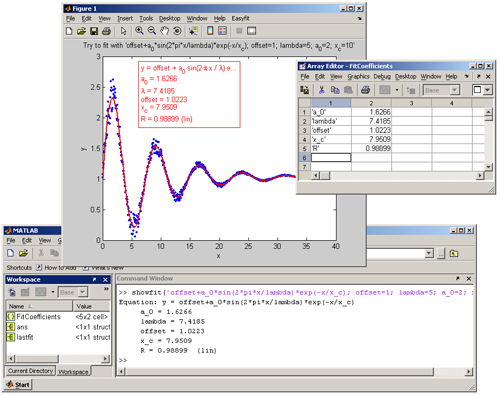Select the Zoom In tool in Figure toolbar
500x395 pixels.
tap(139, 31)
